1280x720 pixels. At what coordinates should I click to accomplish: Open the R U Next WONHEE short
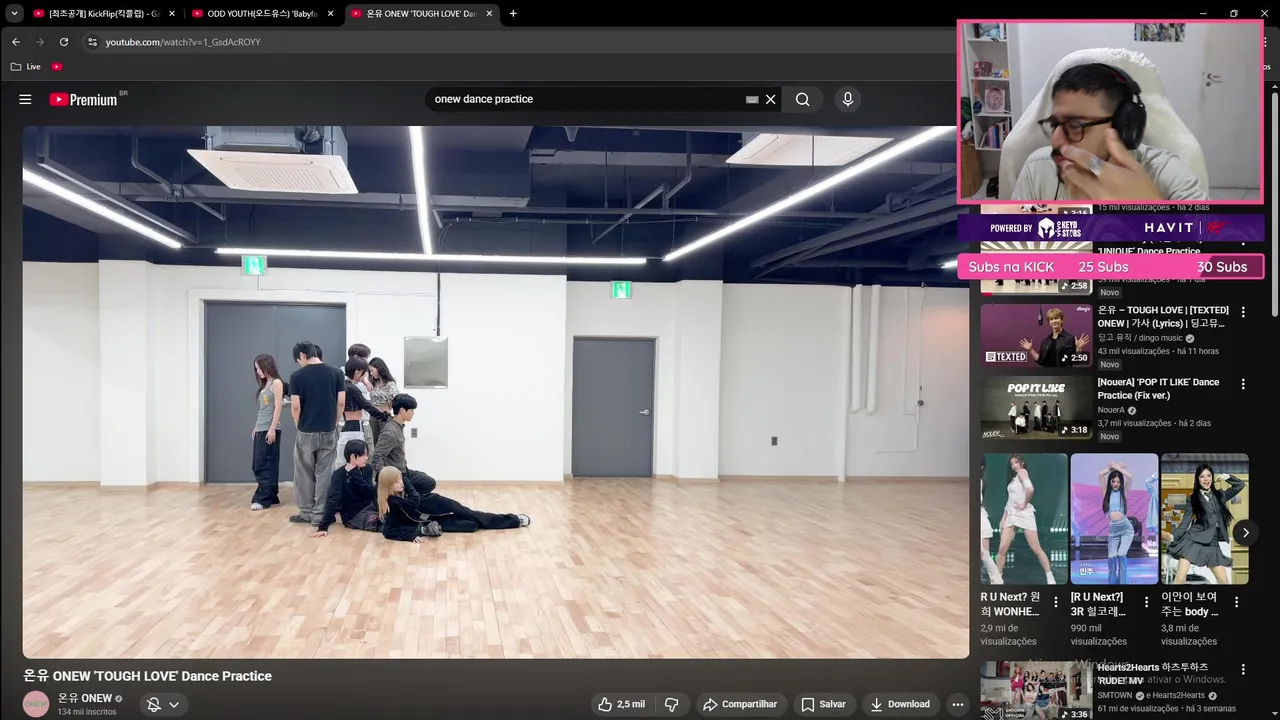(1024, 519)
